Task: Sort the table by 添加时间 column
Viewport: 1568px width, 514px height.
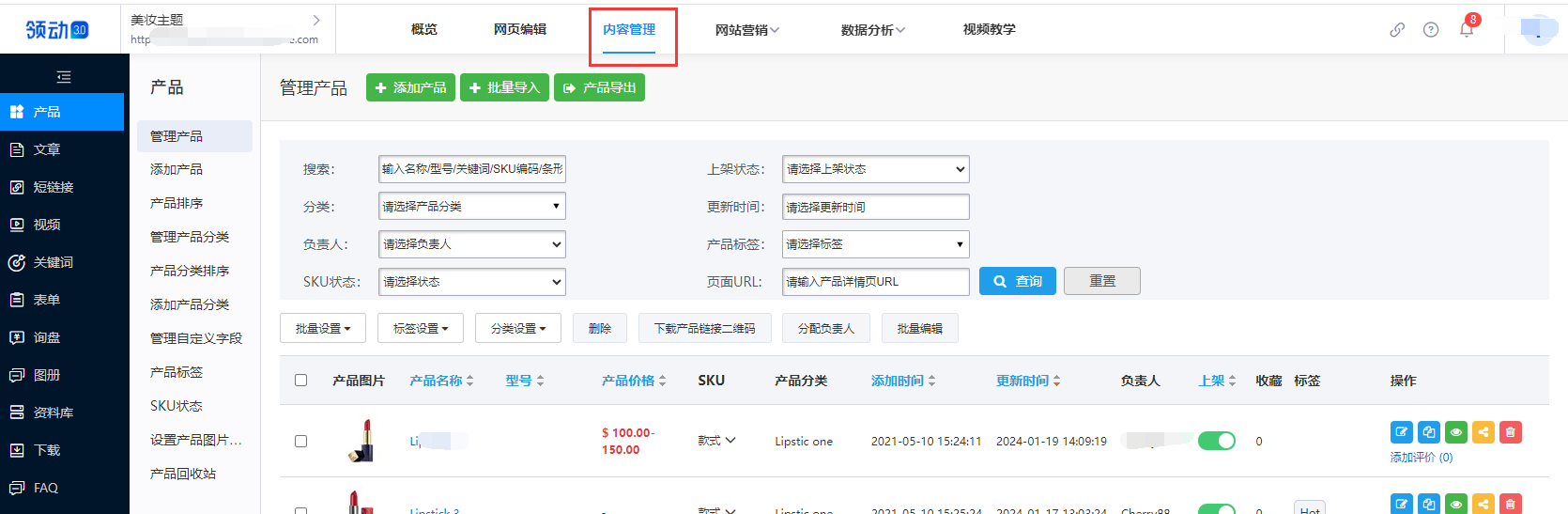Action: (903, 381)
